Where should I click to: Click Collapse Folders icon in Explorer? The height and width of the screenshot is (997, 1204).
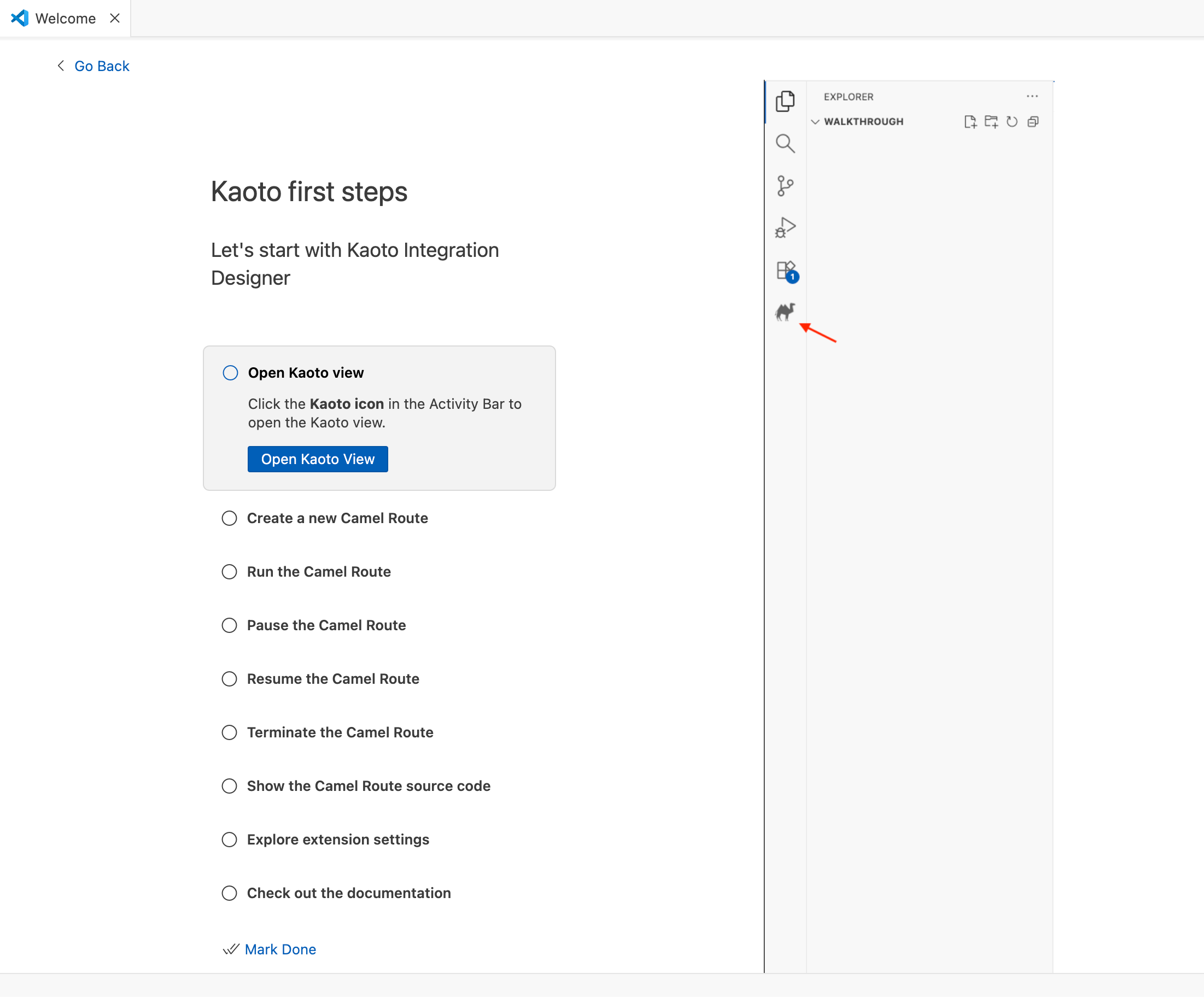click(1032, 121)
